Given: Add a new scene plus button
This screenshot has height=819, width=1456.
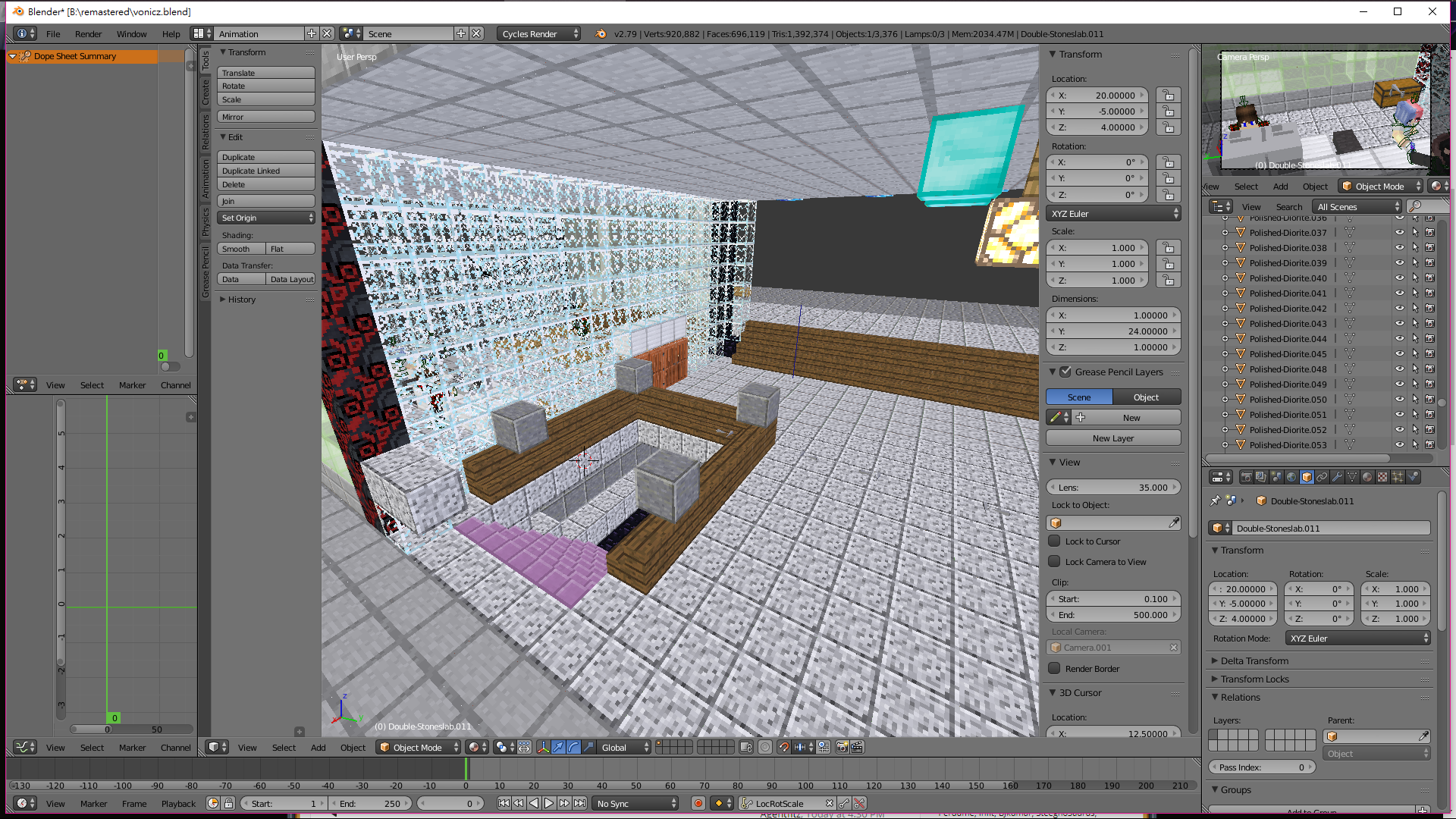Looking at the screenshot, I should (x=461, y=33).
